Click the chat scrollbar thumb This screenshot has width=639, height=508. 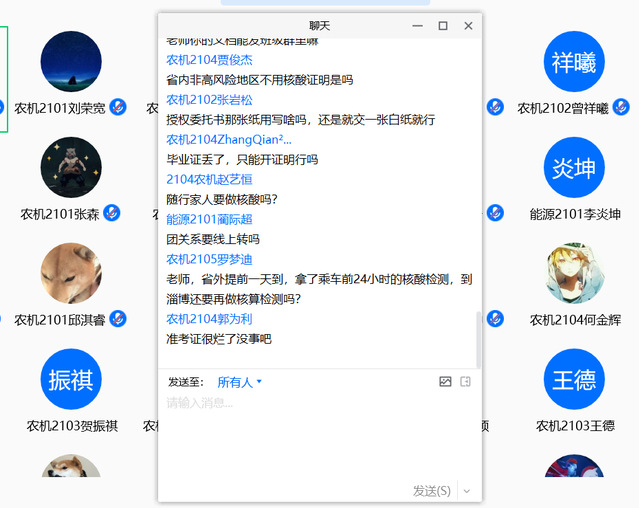coord(477,340)
